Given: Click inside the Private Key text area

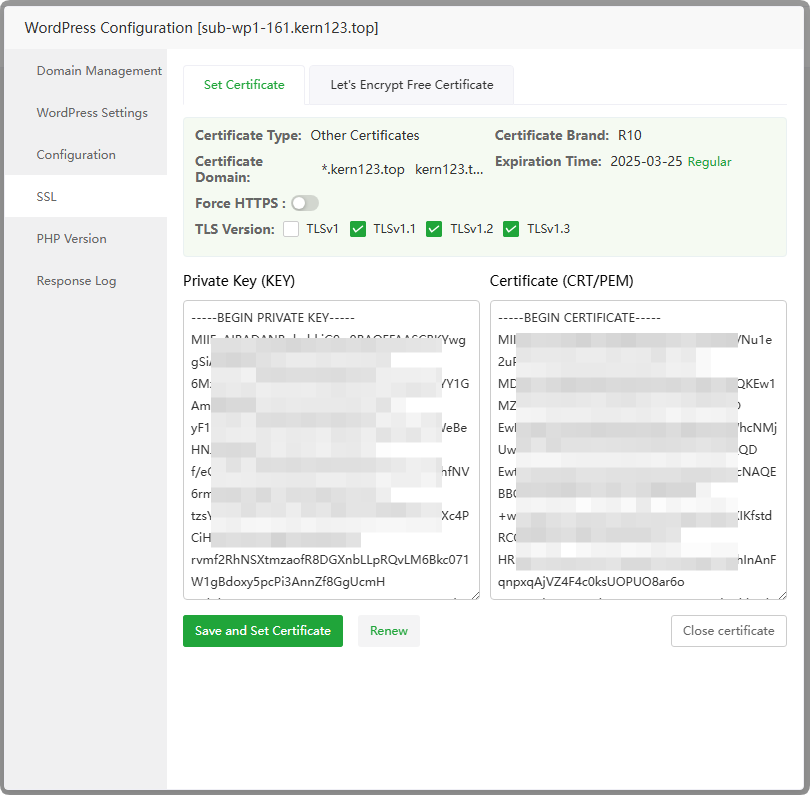Looking at the screenshot, I should [331, 450].
